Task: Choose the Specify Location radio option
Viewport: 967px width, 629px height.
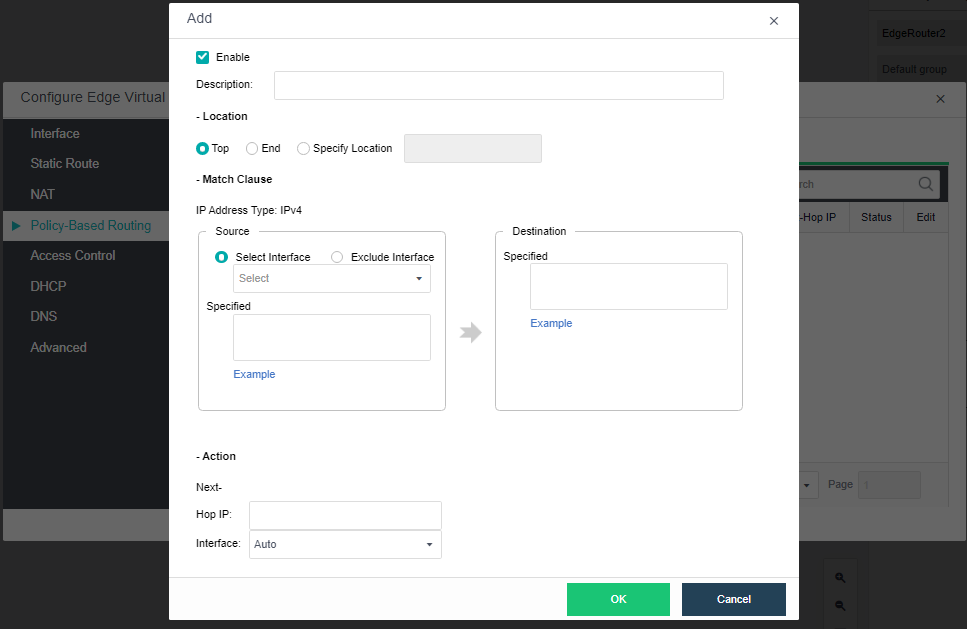Action: 304,149
